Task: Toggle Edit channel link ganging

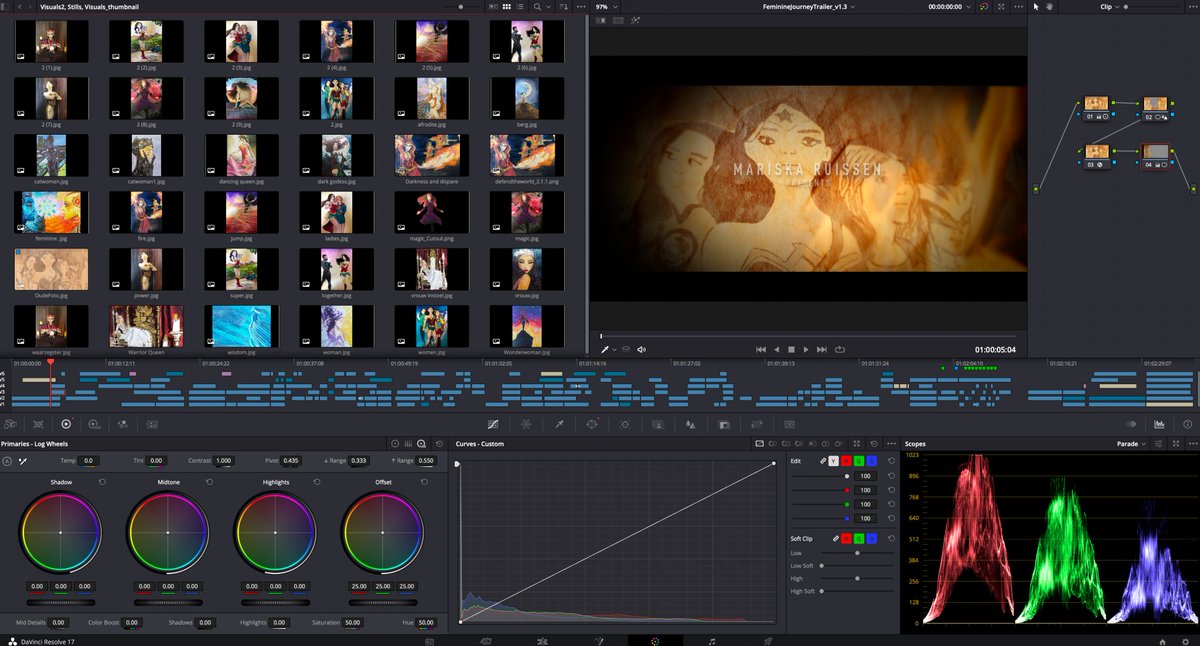Action: (x=823, y=461)
